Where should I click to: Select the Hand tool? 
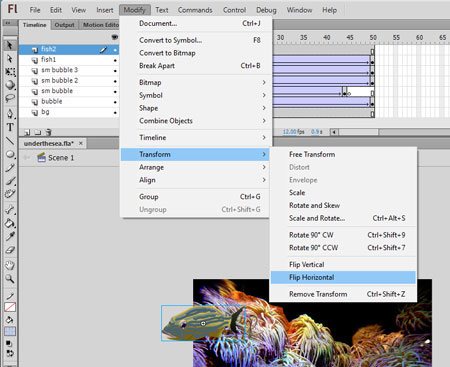[x=10, y=265]
